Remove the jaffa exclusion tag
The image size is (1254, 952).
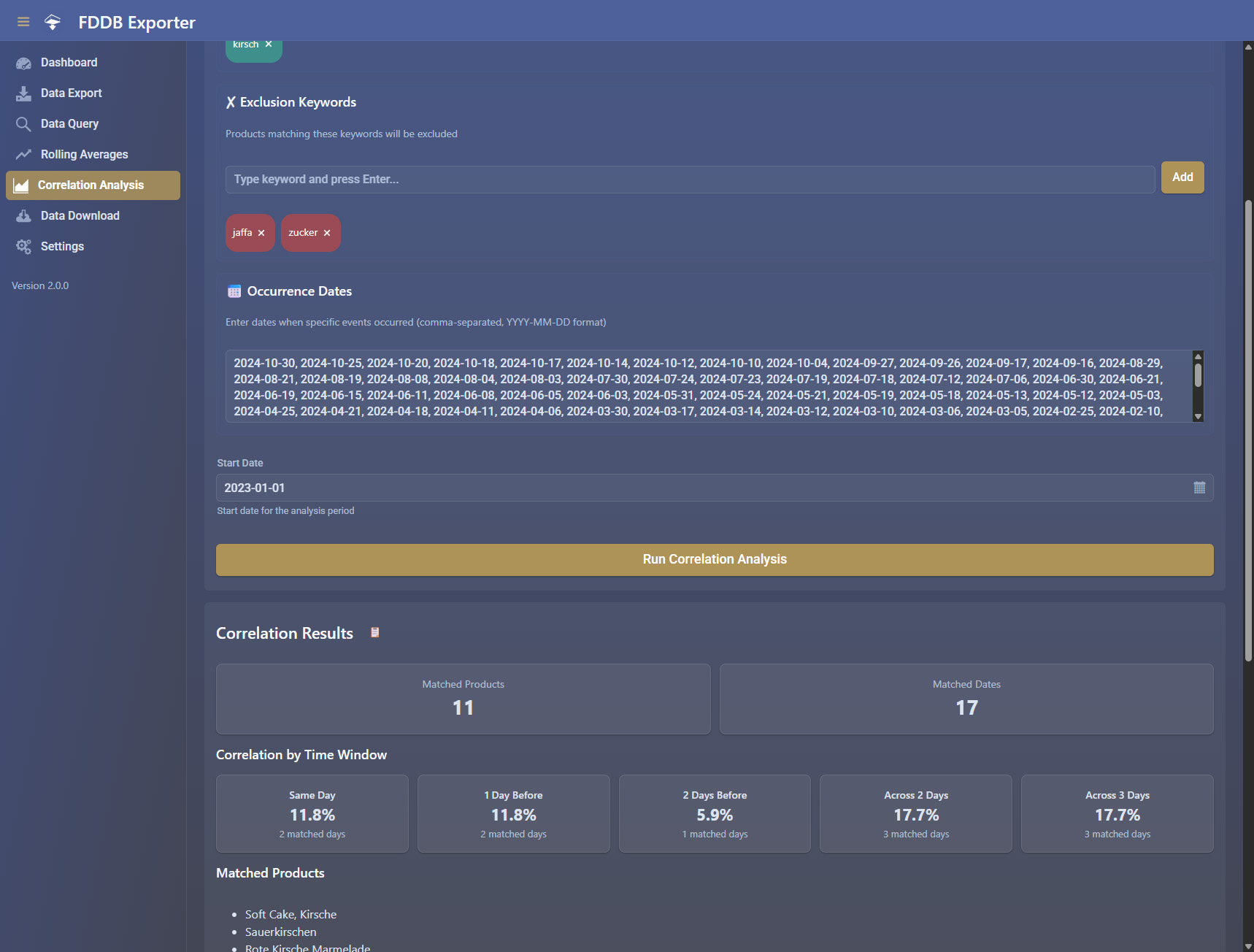[261, 233]
